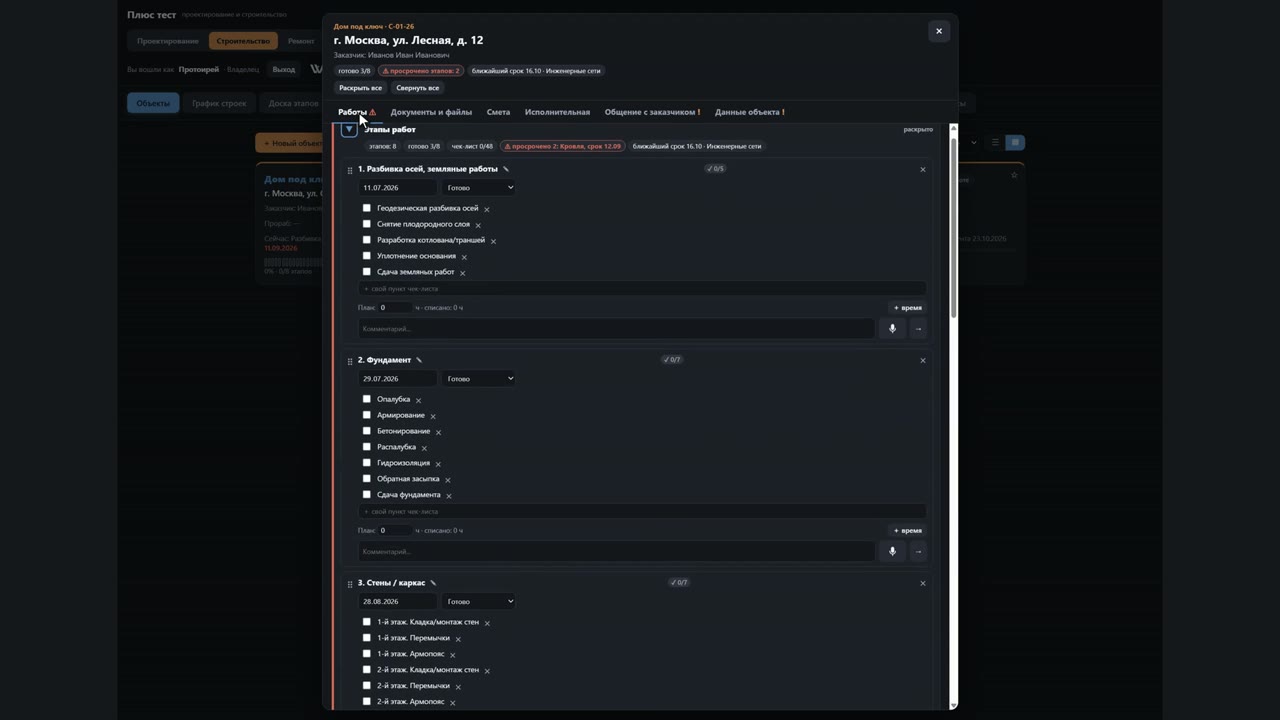Record voice comment for the Фундамент stage
The image size is (1280, 720).
[892, 551]
